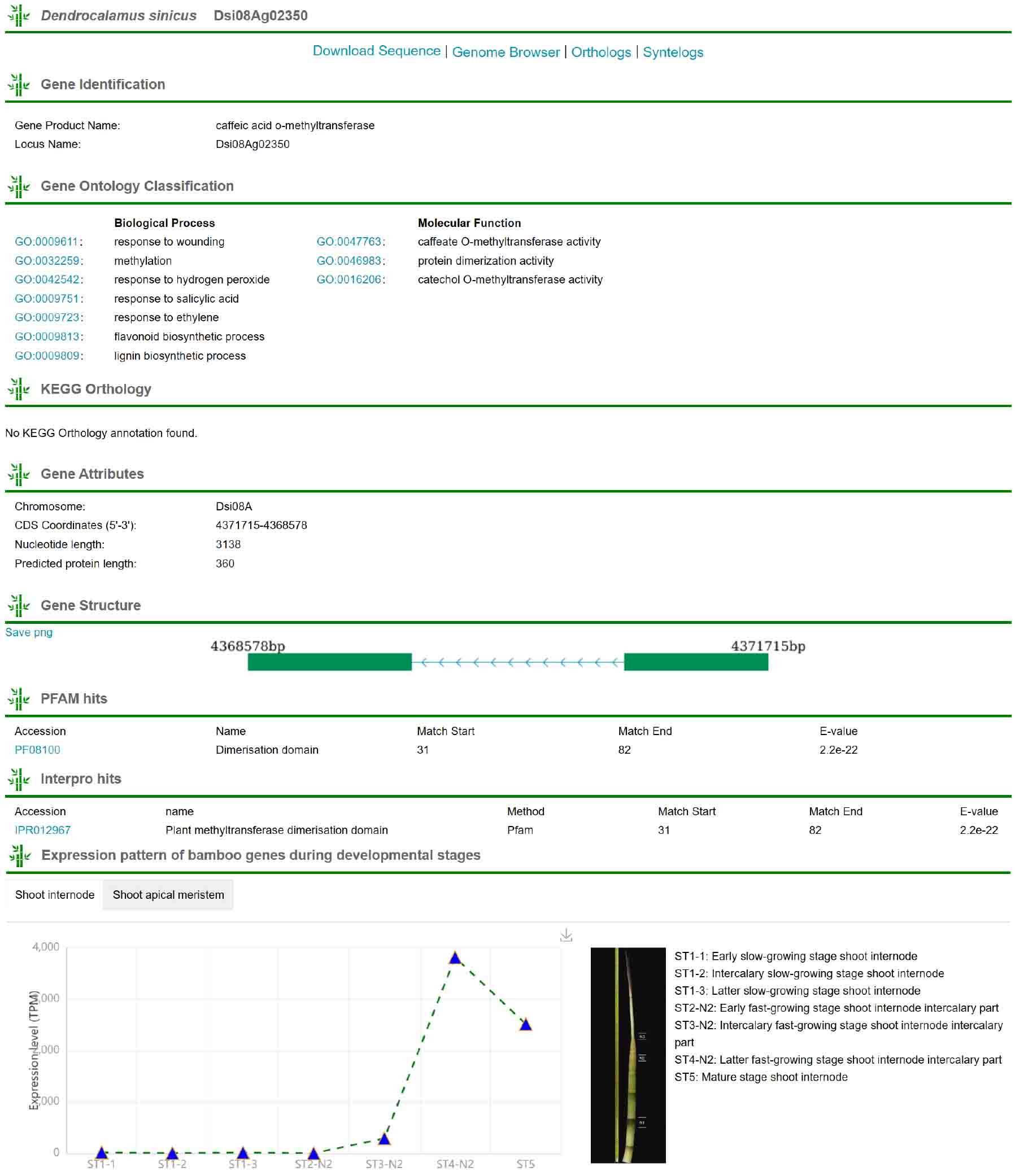Click bamboo icon beside Gene Structure heading
Image resolution: width=1015 pixels, height=1176 pixels.
click(x=19, y=605)
